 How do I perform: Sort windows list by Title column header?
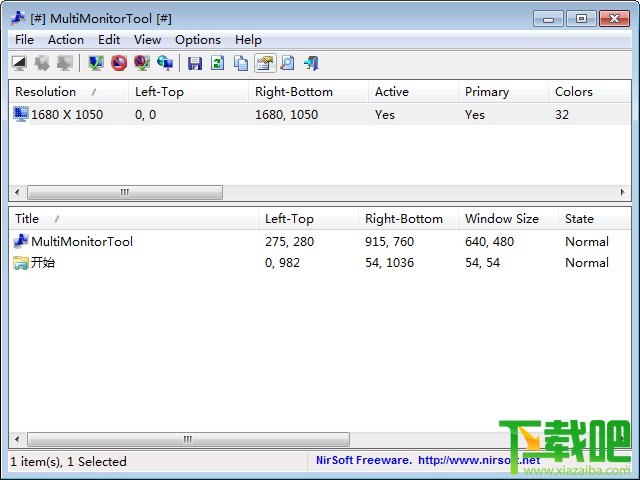coord(133,218)
